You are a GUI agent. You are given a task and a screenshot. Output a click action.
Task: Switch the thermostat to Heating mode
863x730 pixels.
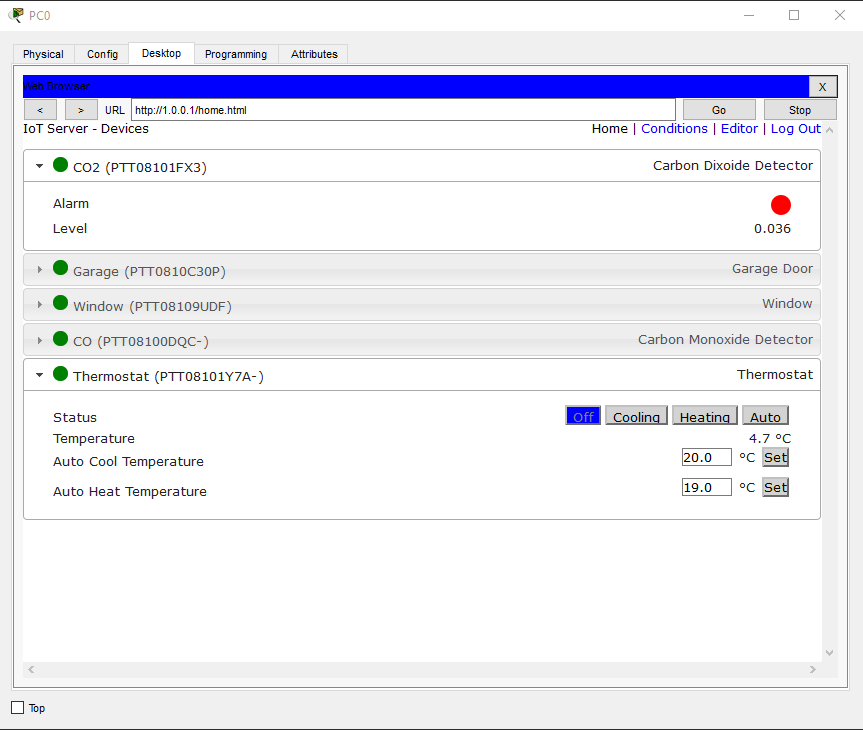pos(704,416)
